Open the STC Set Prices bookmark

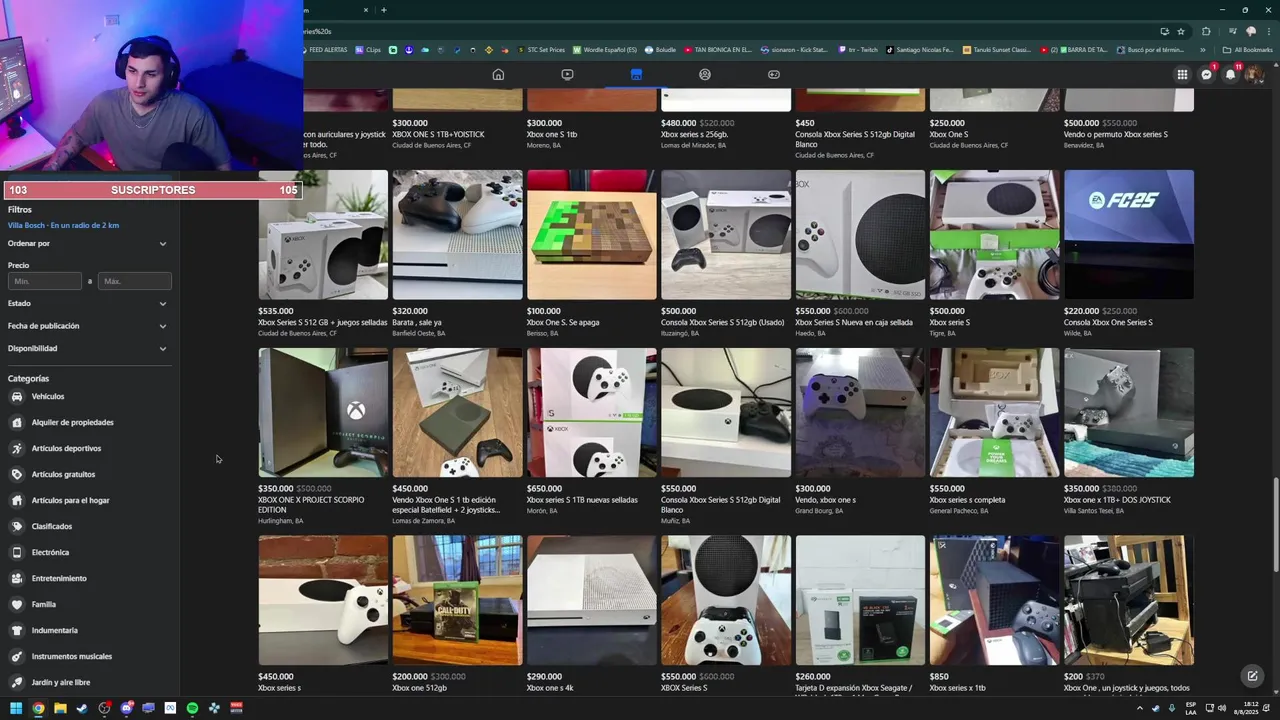coord(540,50)
